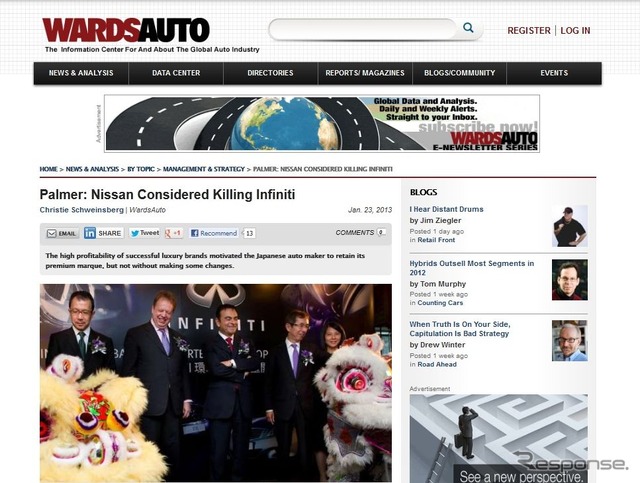Open News & Analysis breadcrumb link
Image resolution: width=640 pixels, height=483 pixels.
(92, 169)
